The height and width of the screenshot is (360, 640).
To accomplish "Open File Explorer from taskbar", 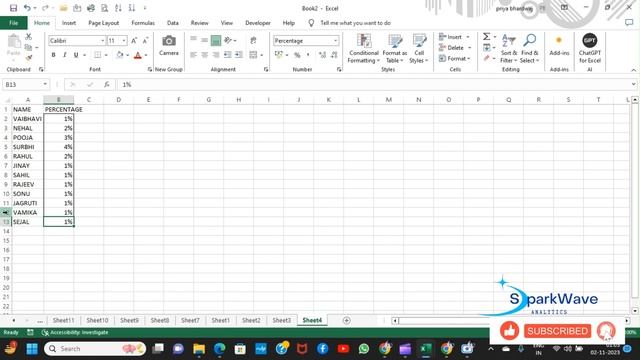I will (x=199, y=349).
